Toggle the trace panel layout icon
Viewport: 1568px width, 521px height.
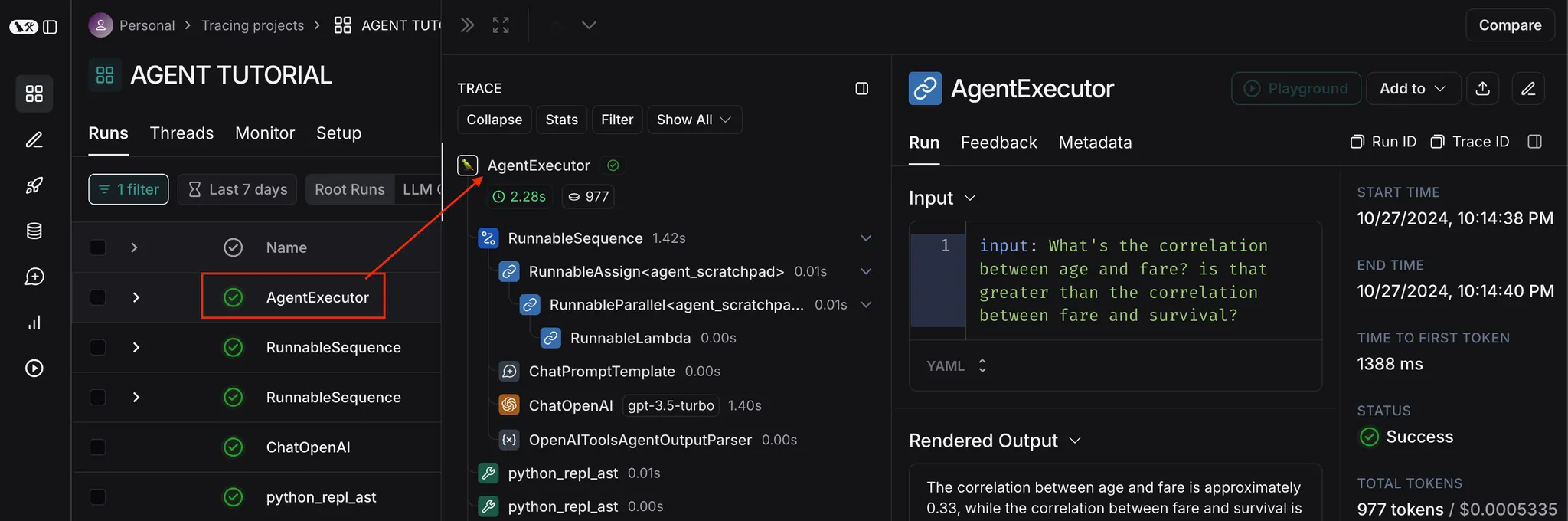click(861, 89)
